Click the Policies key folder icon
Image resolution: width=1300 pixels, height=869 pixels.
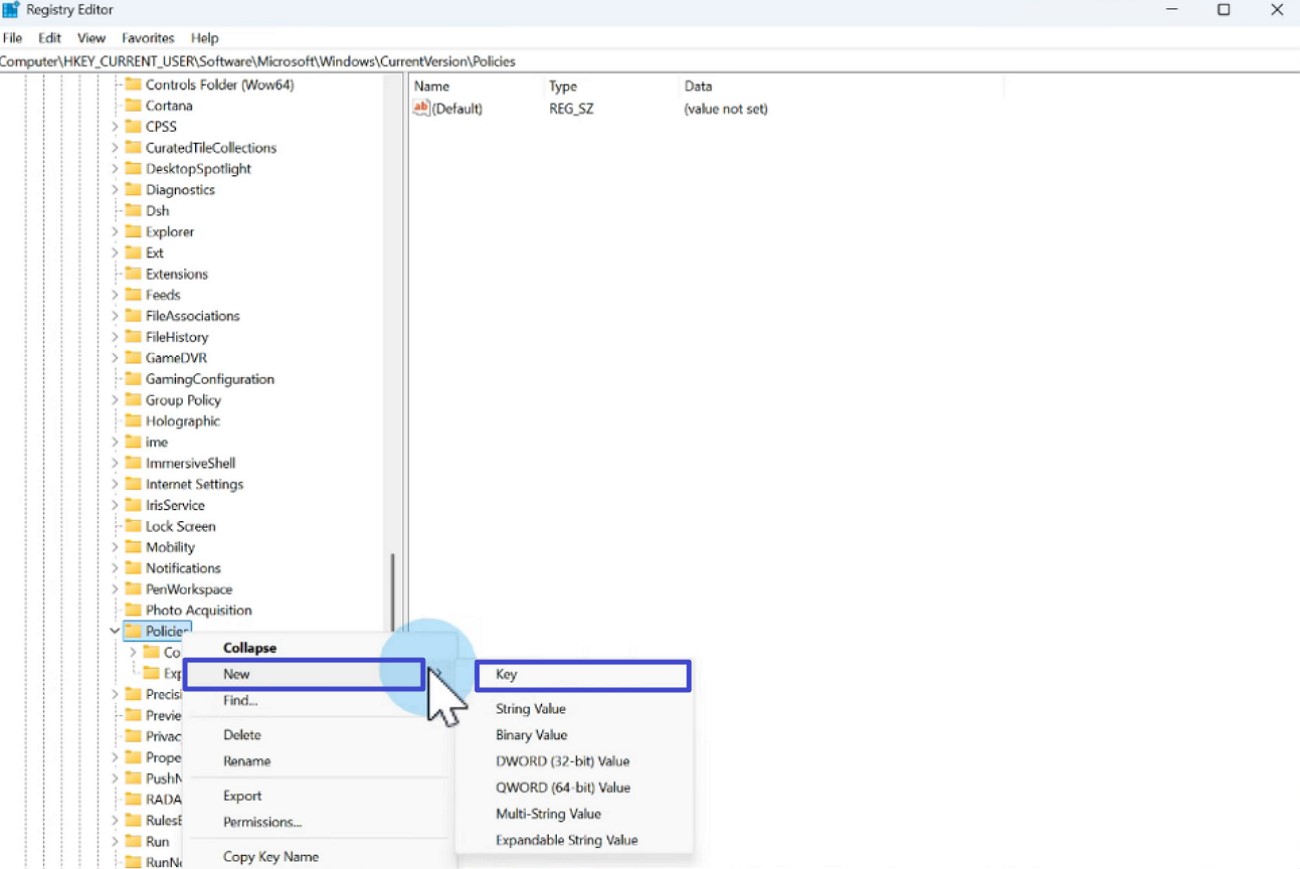pyautogui.click(x=133, y=631)
